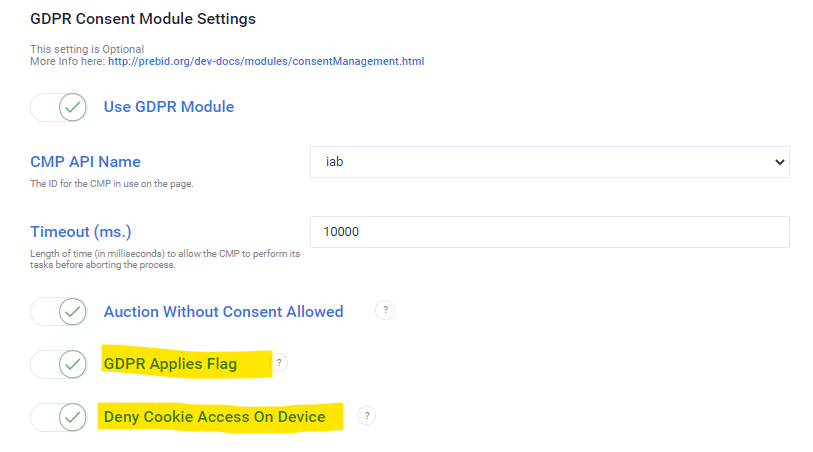Click the chevron arrow of the iab select box

(x=779, y=162)
